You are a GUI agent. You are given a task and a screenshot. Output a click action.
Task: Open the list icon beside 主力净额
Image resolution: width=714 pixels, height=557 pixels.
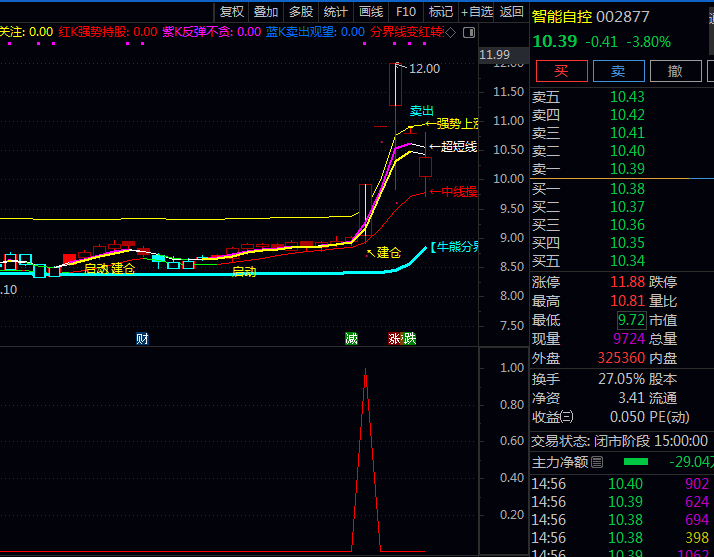coord(598,462)
